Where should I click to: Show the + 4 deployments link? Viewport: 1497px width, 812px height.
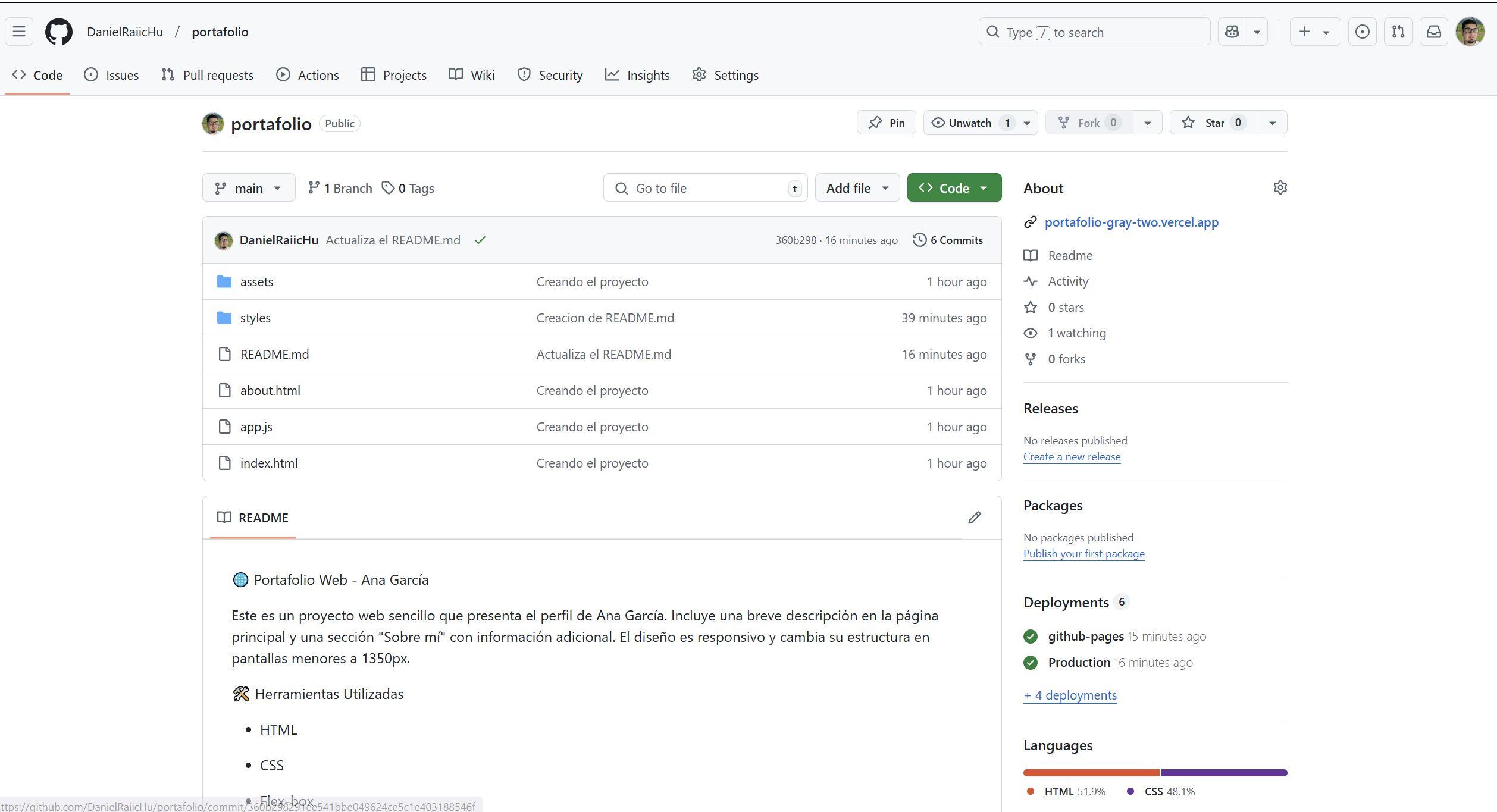point(1070,695)
